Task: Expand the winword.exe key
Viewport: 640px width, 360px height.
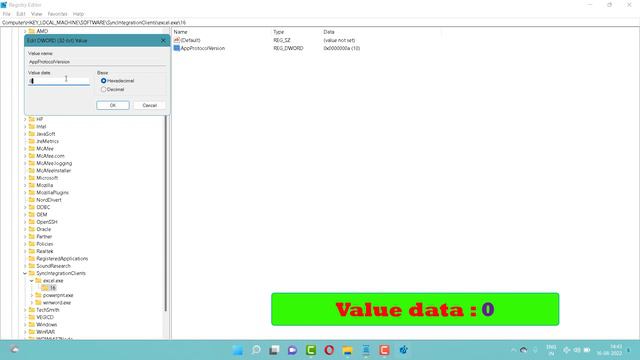Action: pyautogui.click(x=32, y=302)
